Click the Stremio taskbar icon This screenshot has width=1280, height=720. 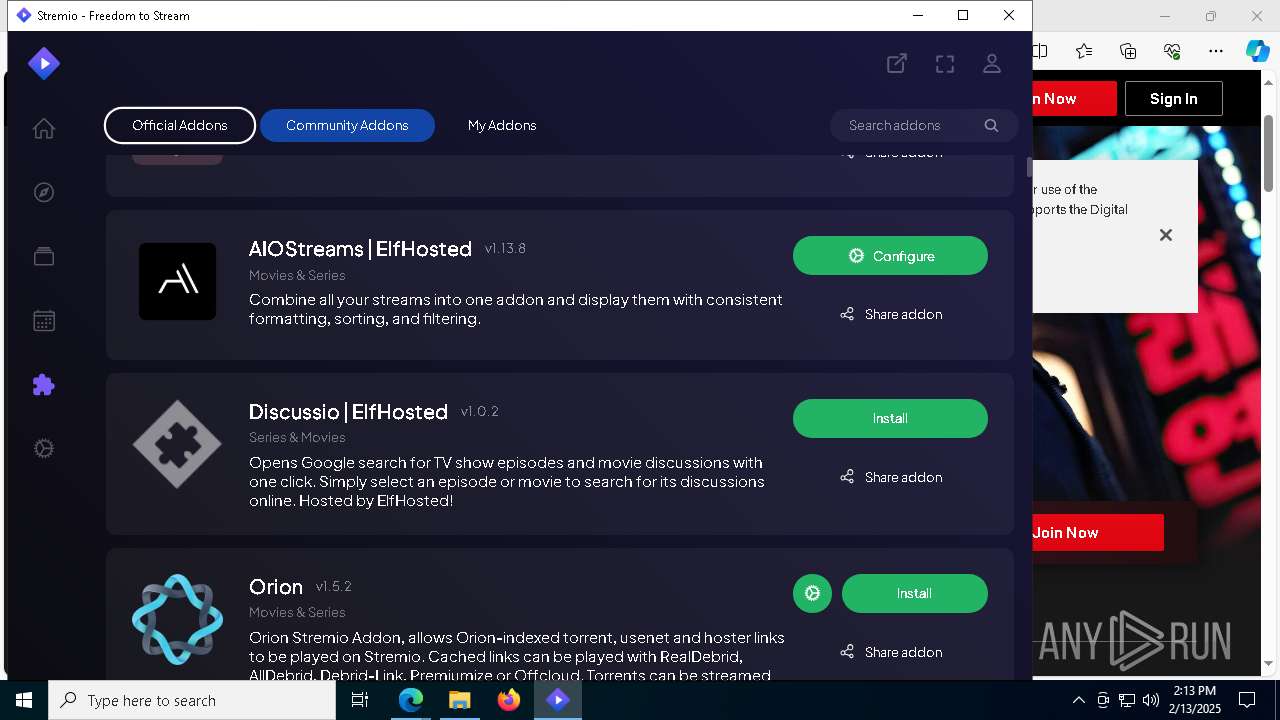click(x=557, y=700)
